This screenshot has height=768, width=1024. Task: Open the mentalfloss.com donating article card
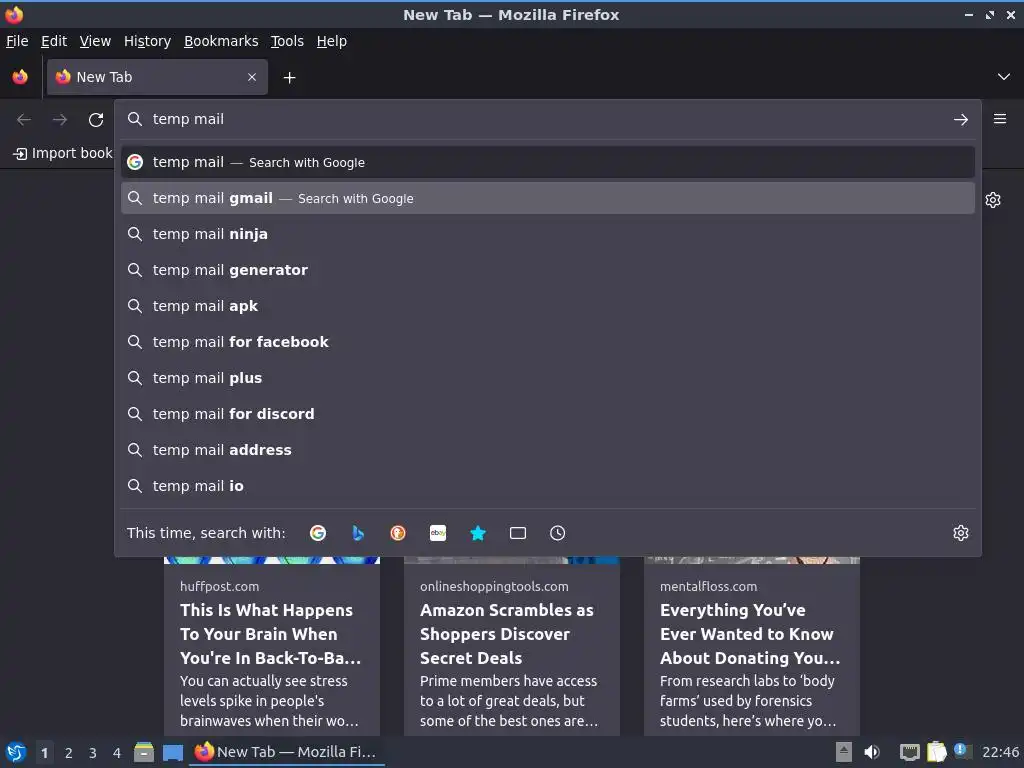(752, 646)
